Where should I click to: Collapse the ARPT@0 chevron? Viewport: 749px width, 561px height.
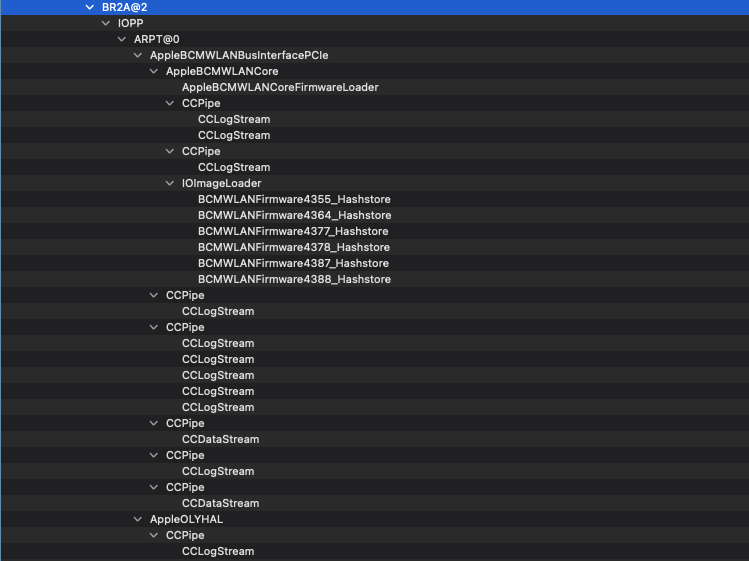pos(122,39)
